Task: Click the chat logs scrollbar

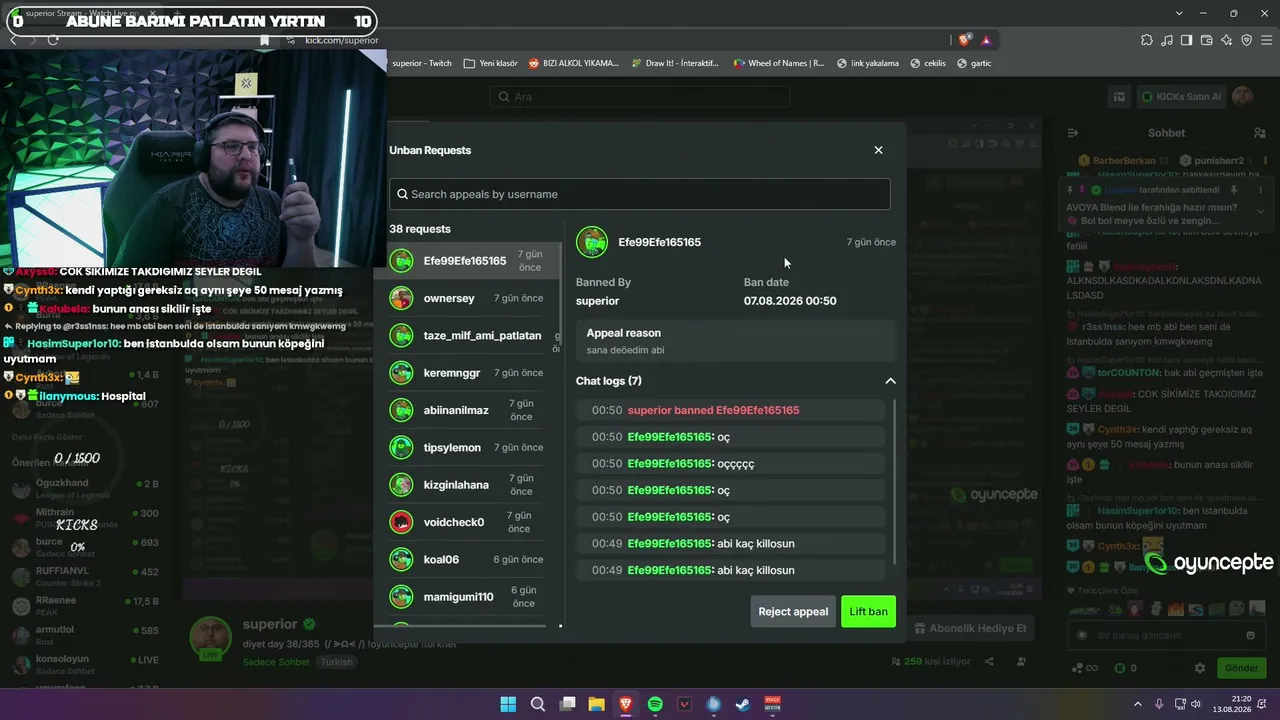Action: (894, 482)
